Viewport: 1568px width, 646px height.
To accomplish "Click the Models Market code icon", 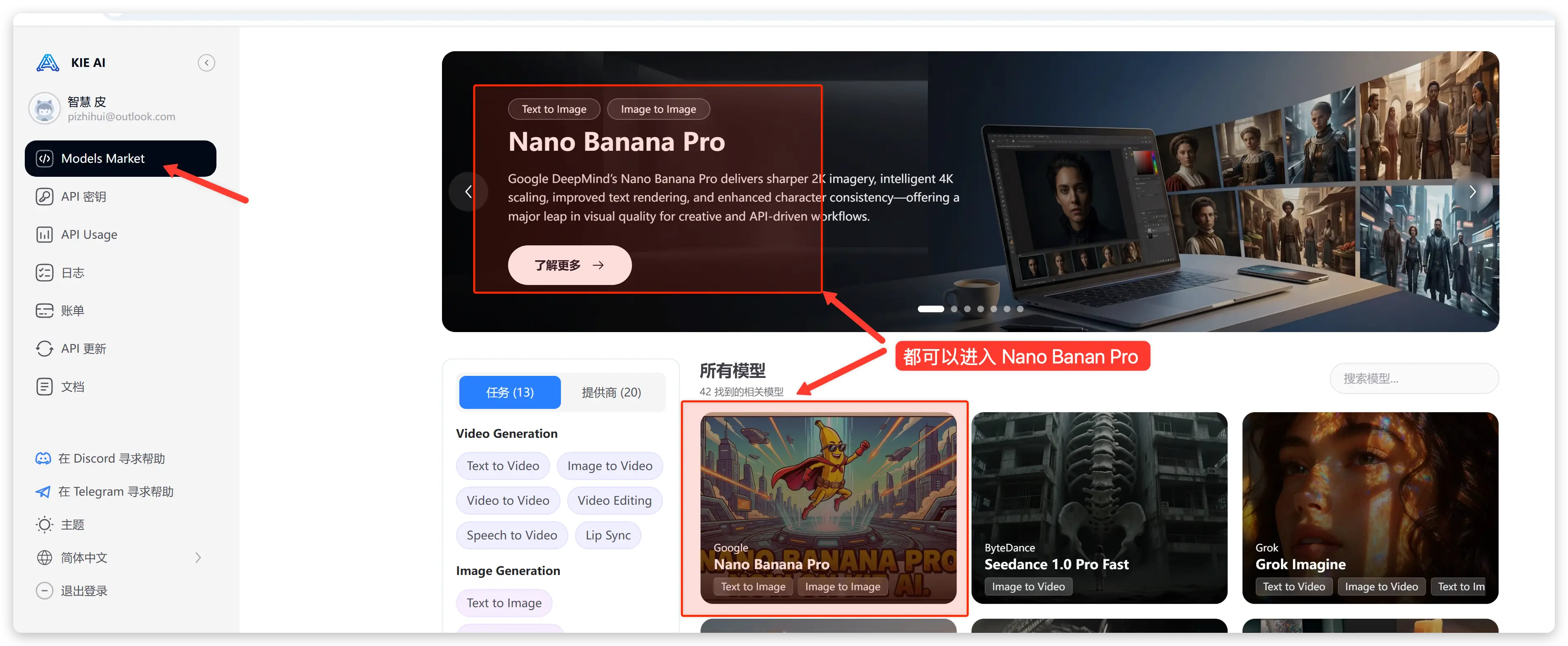I will click(45, 159).
